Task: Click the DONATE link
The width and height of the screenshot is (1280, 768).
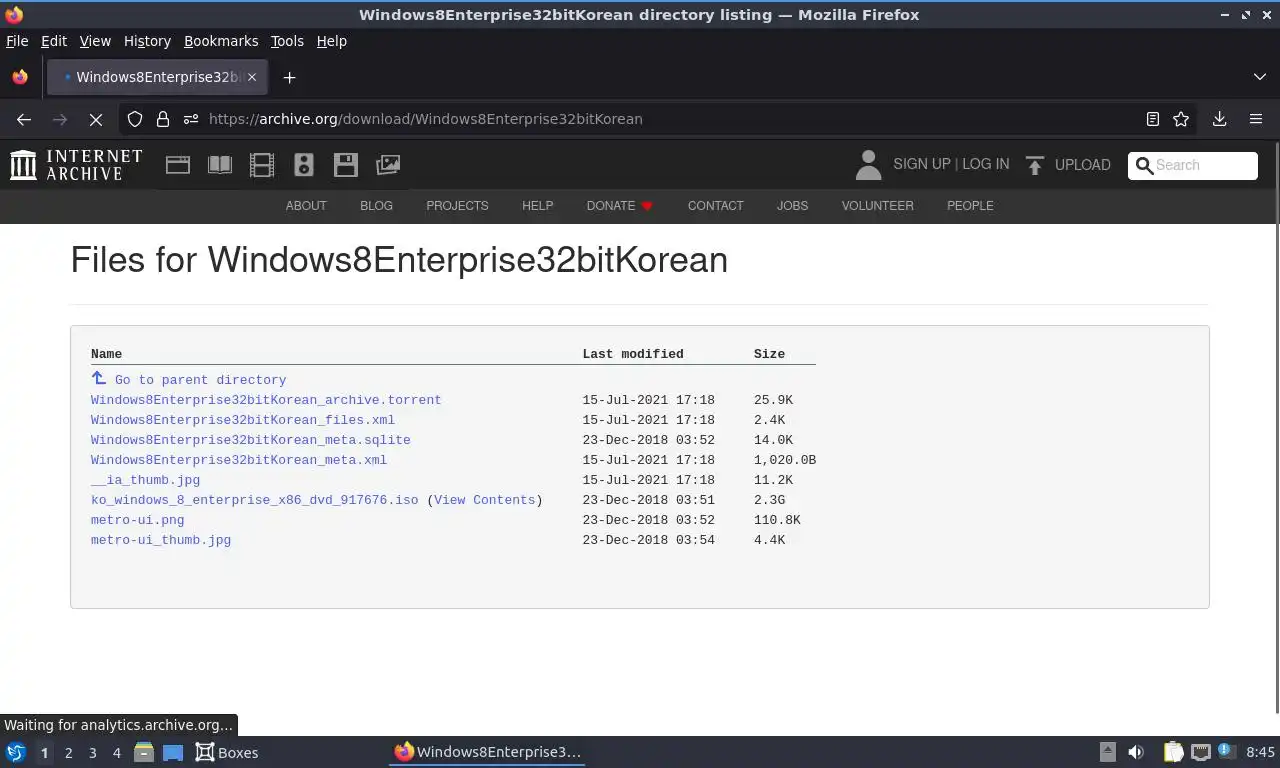Action: coord(620,206)
